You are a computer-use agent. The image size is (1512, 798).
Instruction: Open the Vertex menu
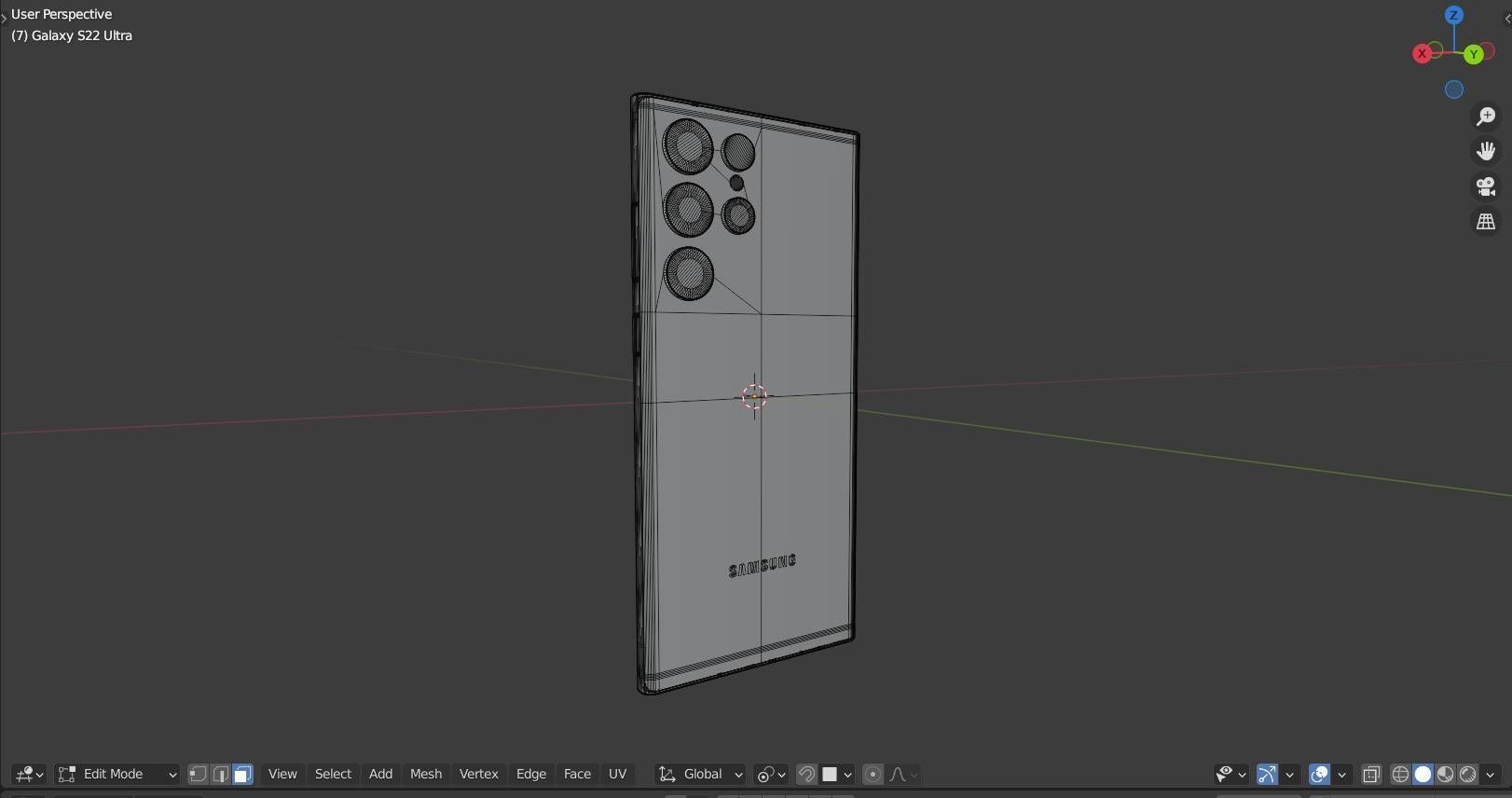[x=479, y=774]
